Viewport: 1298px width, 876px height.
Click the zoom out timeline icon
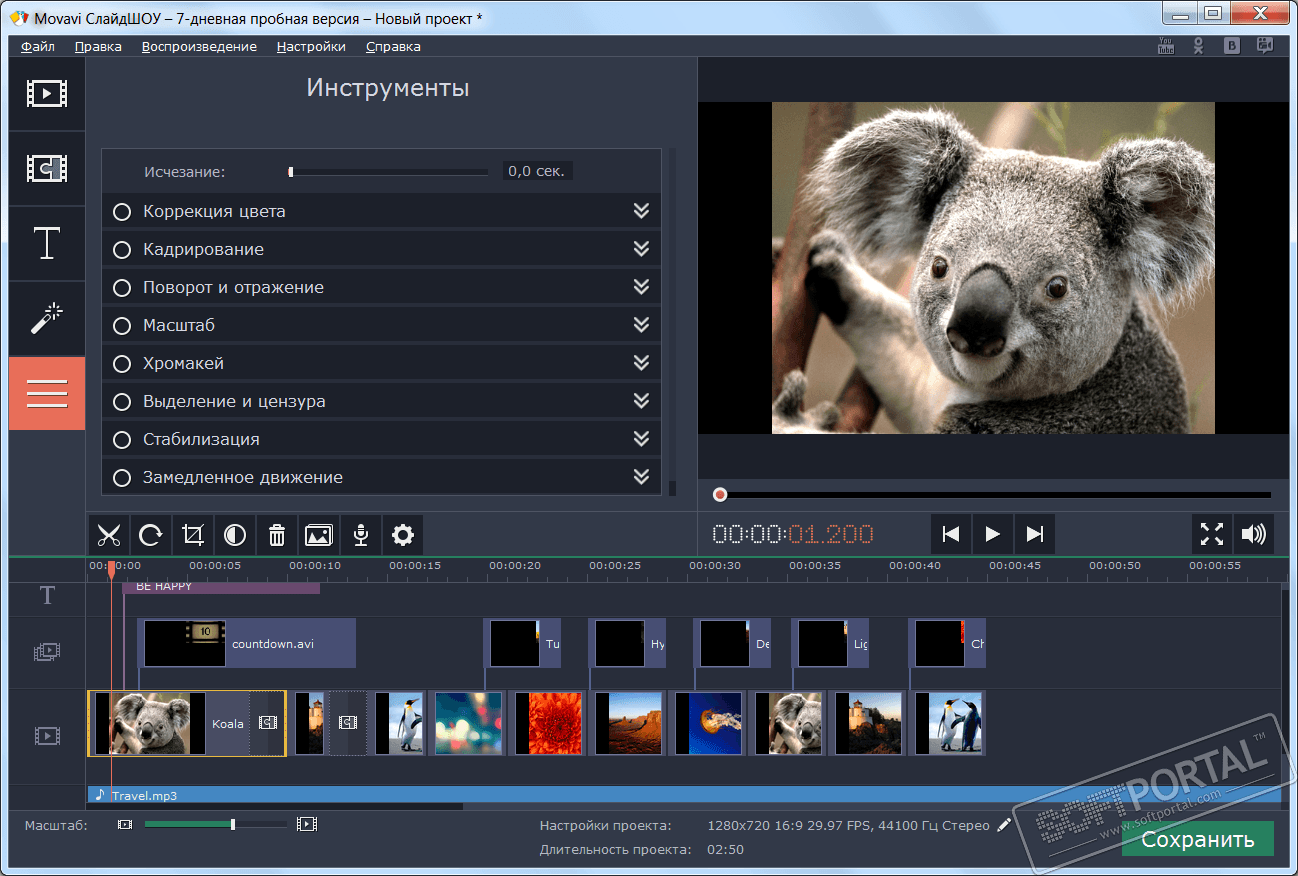[125, 825]
